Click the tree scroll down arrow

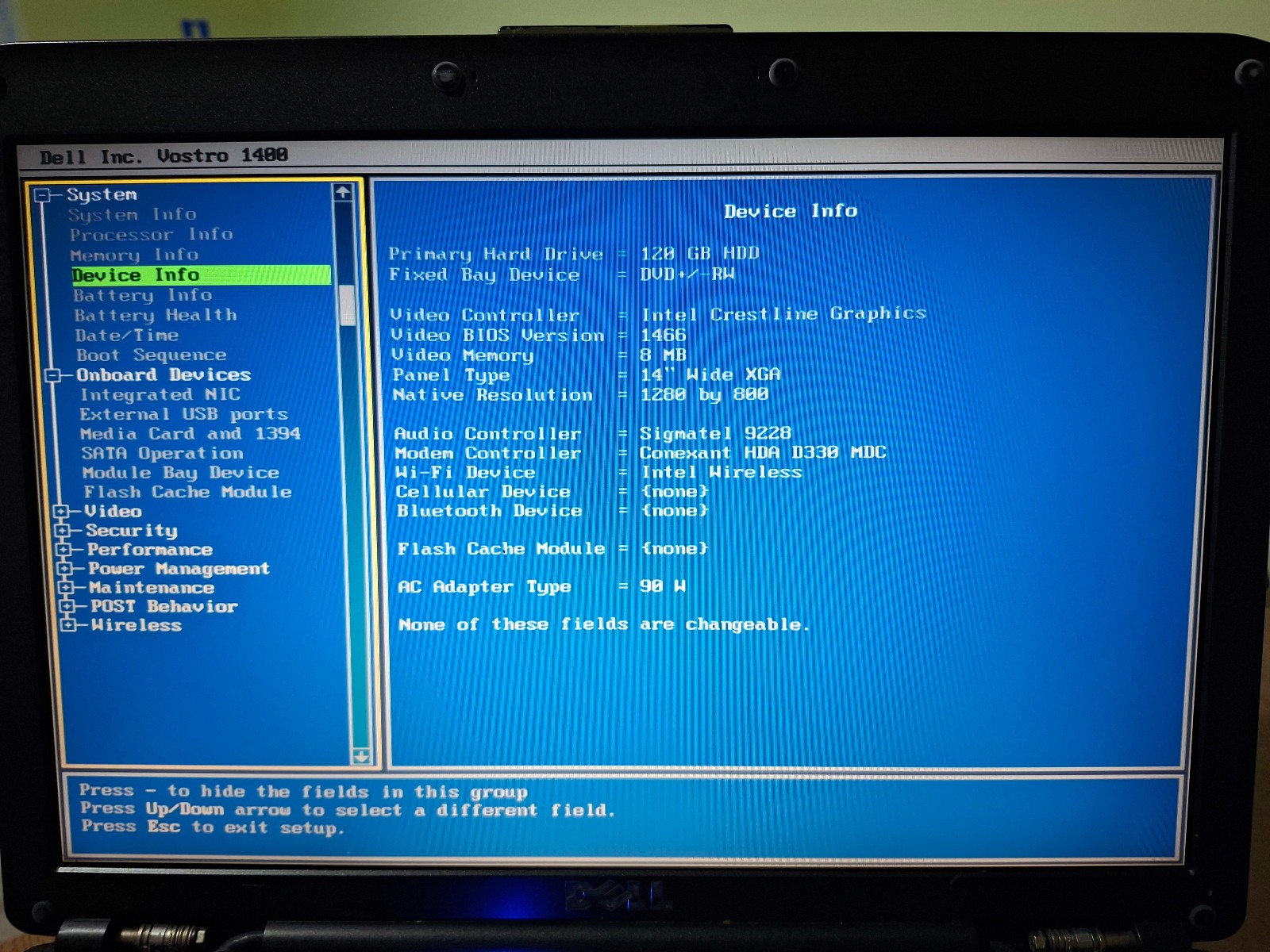(x=361, y=756)
